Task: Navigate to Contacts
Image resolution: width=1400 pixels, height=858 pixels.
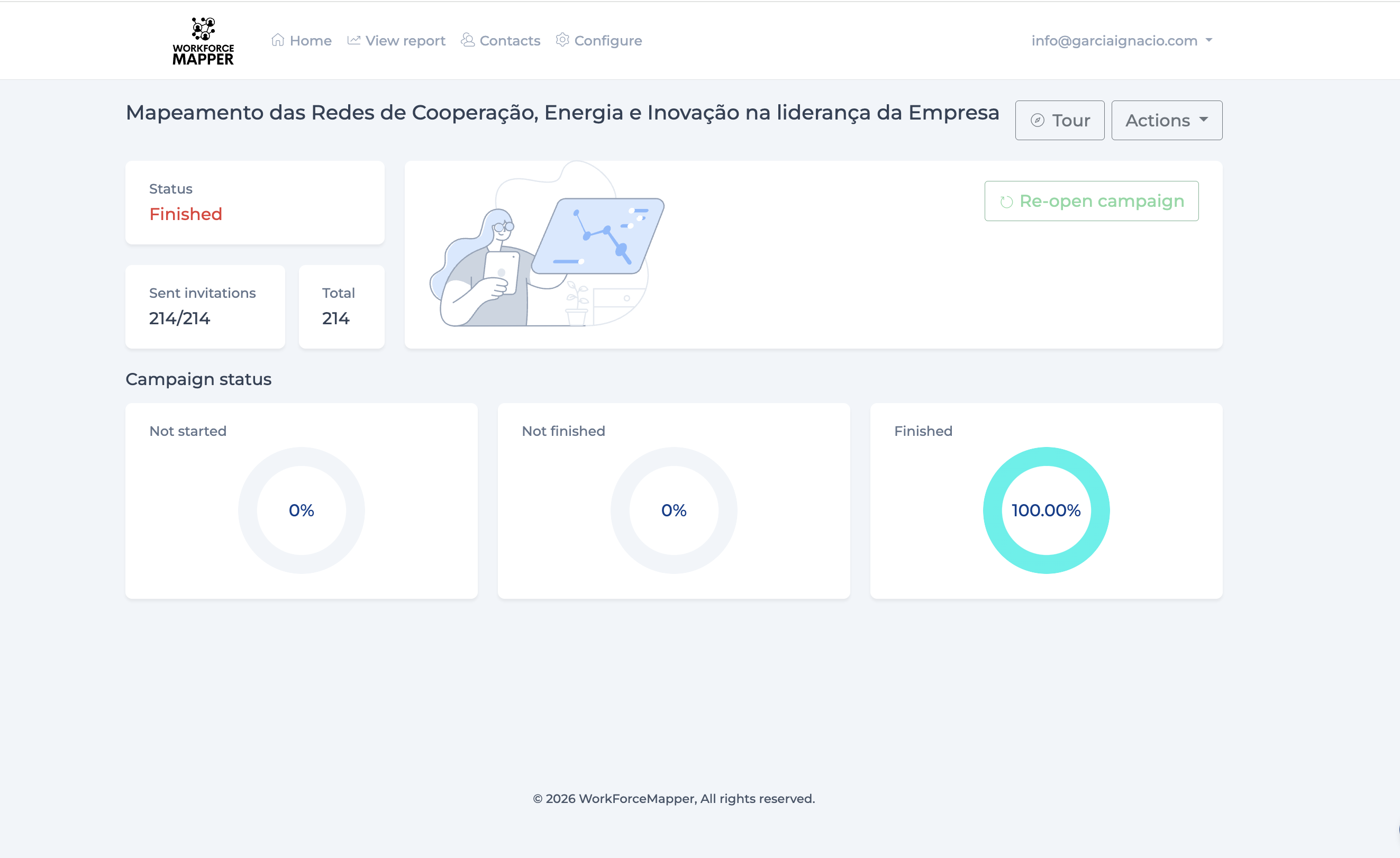Action: 509,40
